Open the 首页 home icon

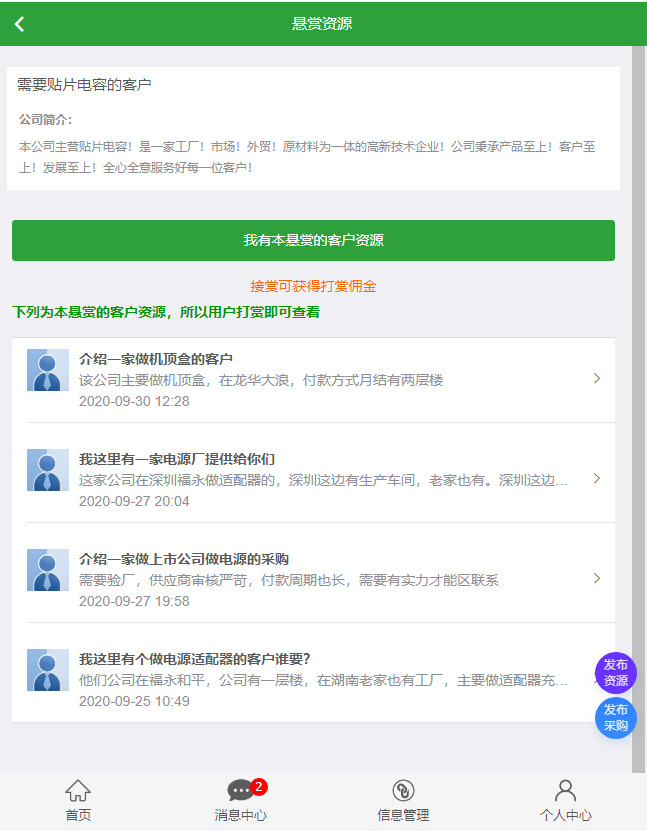(x=78, y=790)
